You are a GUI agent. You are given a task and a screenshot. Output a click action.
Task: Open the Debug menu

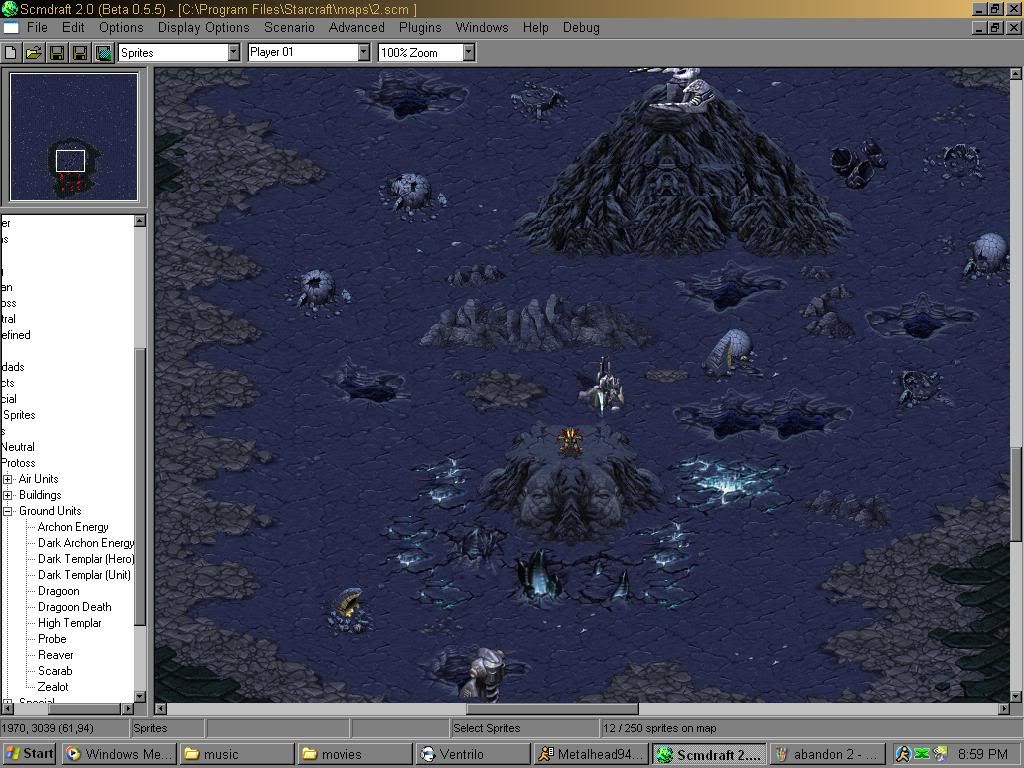tap(581, 27)
